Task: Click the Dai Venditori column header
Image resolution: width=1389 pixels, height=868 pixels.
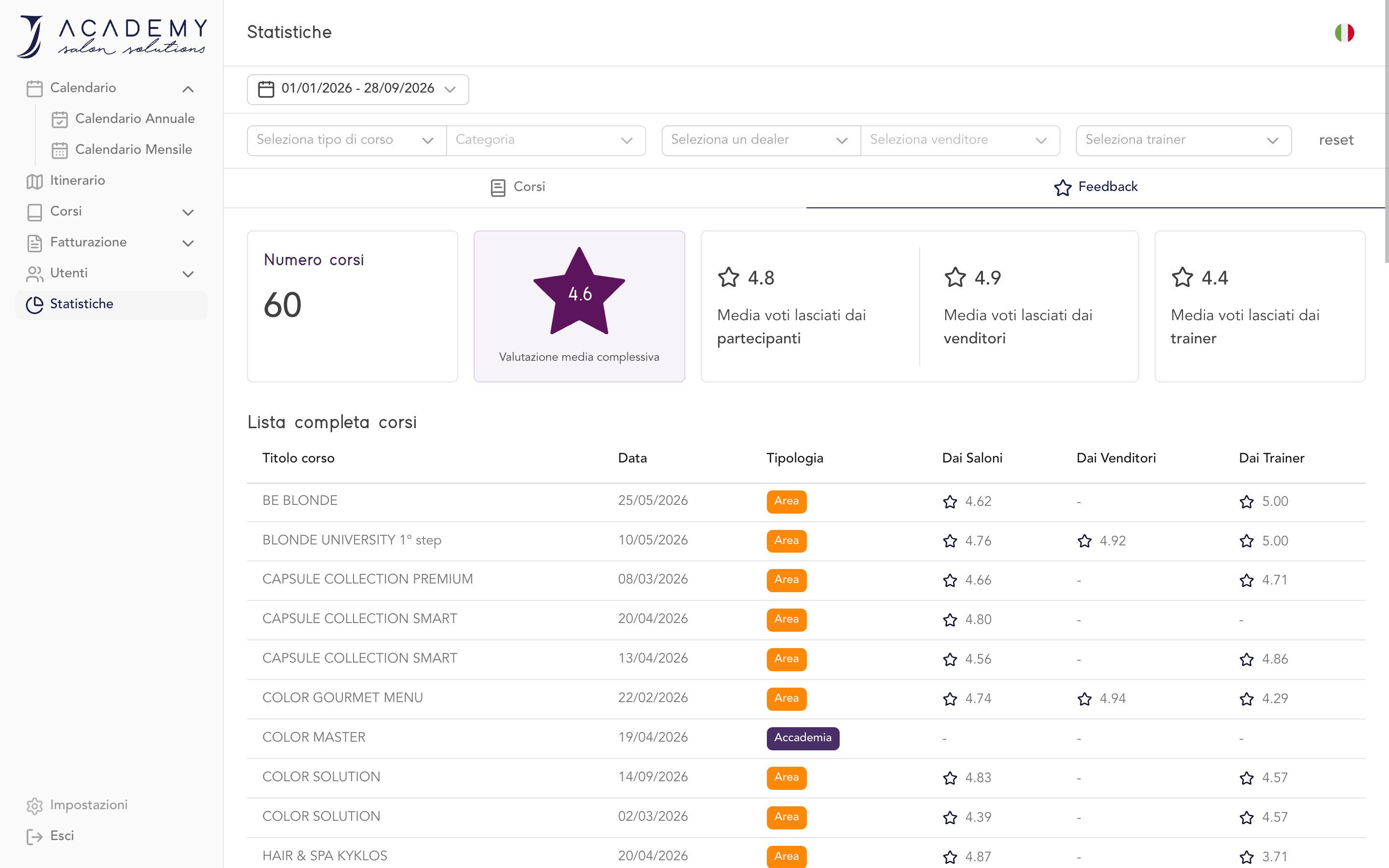Action: tap(1116, 458)
